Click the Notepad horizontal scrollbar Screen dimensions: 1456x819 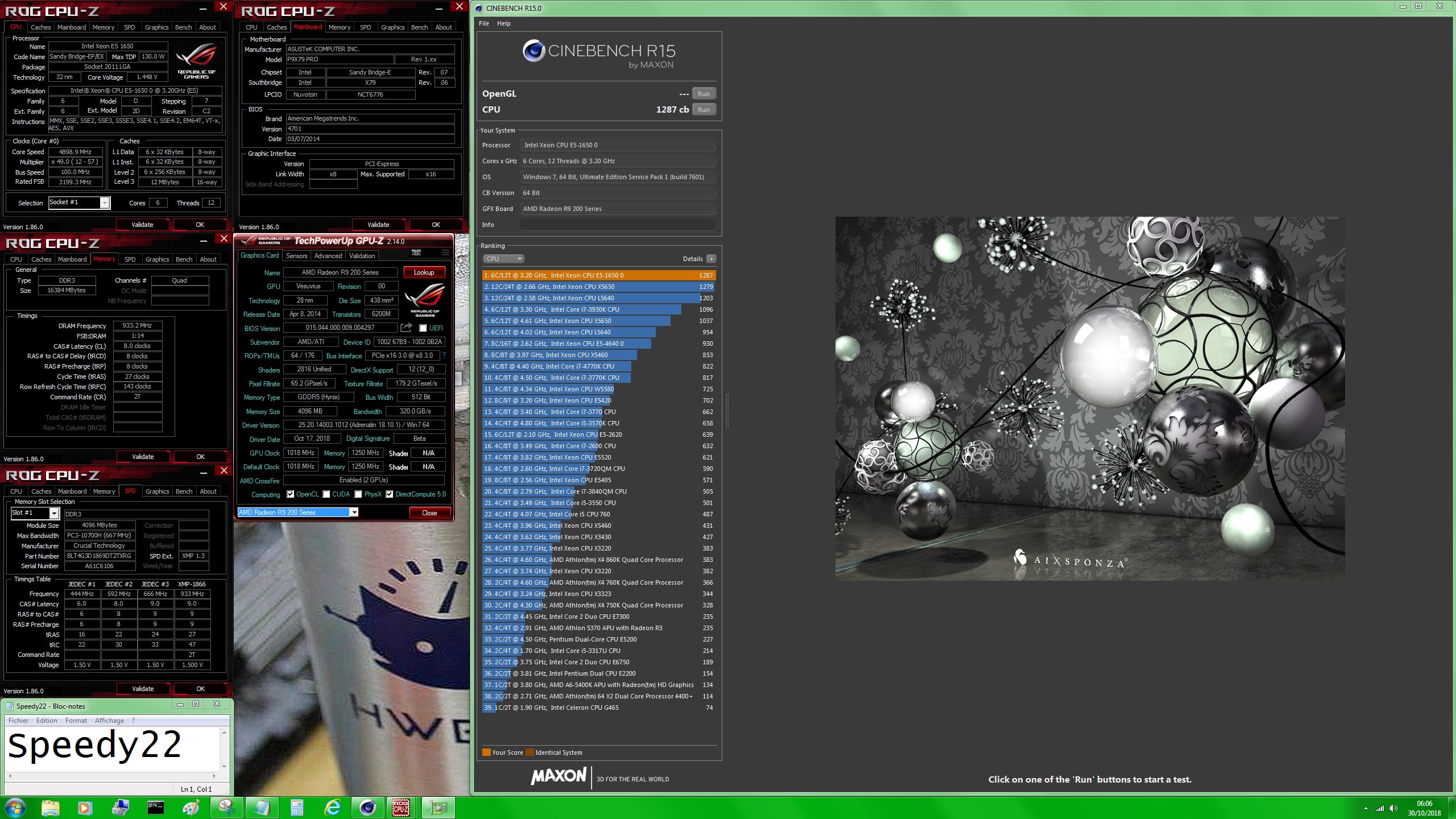[112, 776]
